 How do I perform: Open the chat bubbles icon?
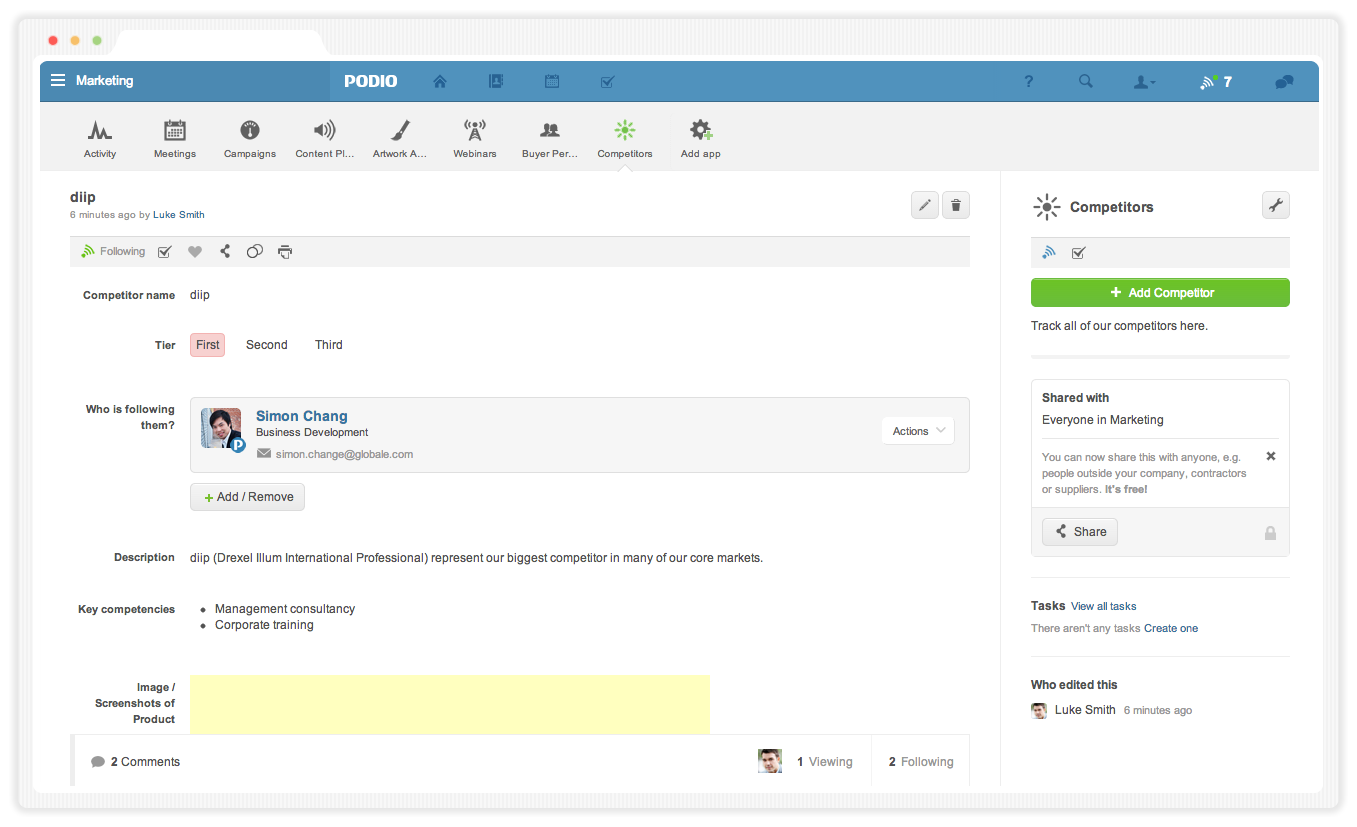[1284, 82]
